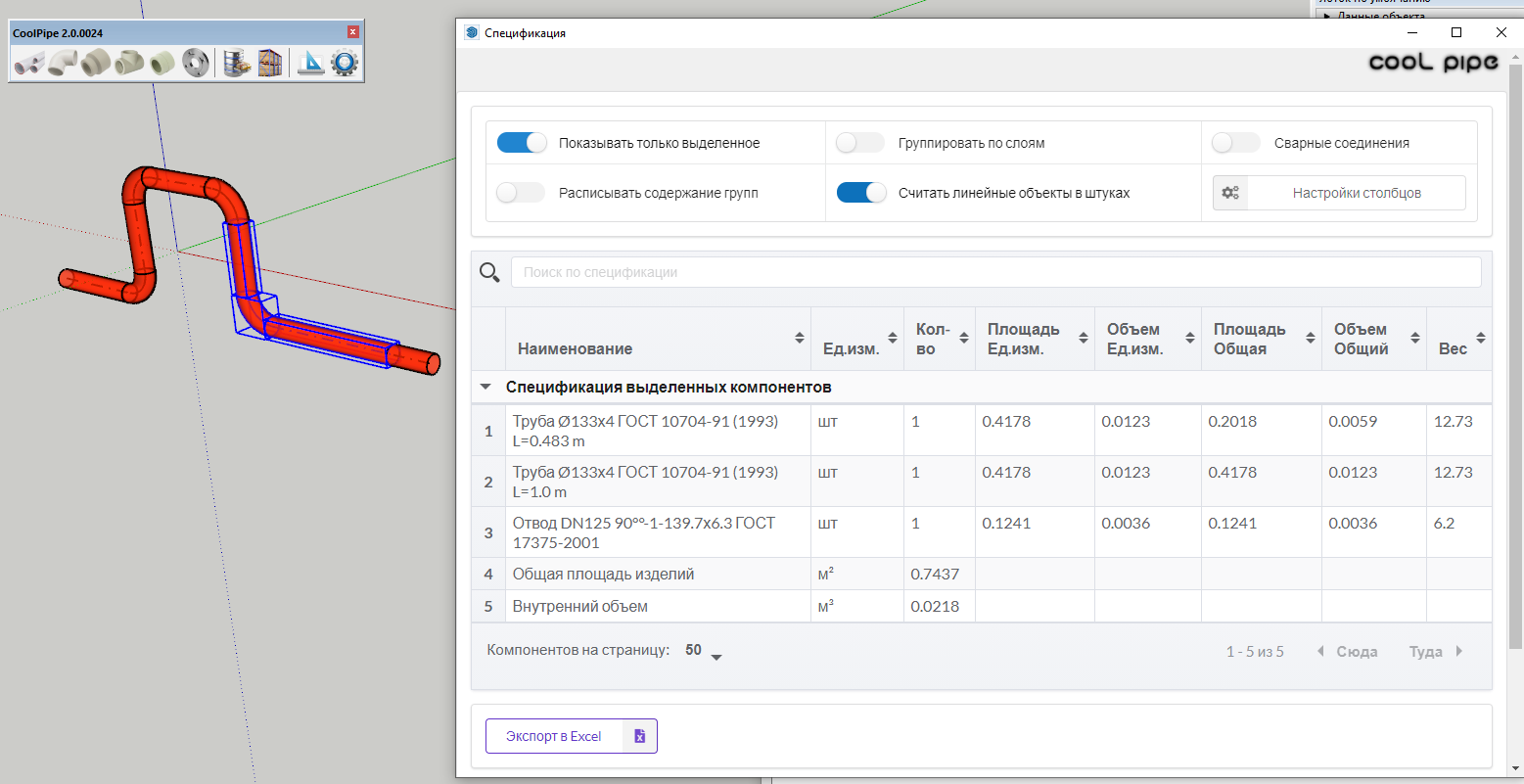Select the tee fitting tool
Image resolution: width=1524 pixels, height=784 pixels.
tap(128, 64)
